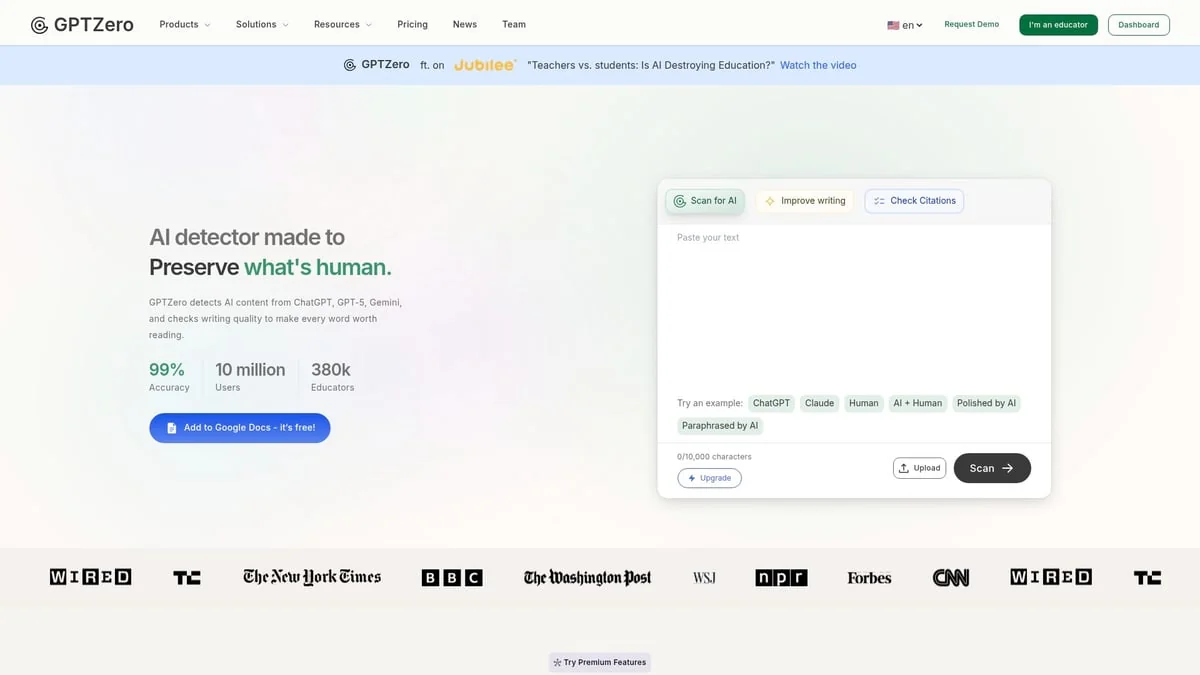The image size is (1200, 675).
Task: Open the language selector showing en
Action: coord(905,24)
